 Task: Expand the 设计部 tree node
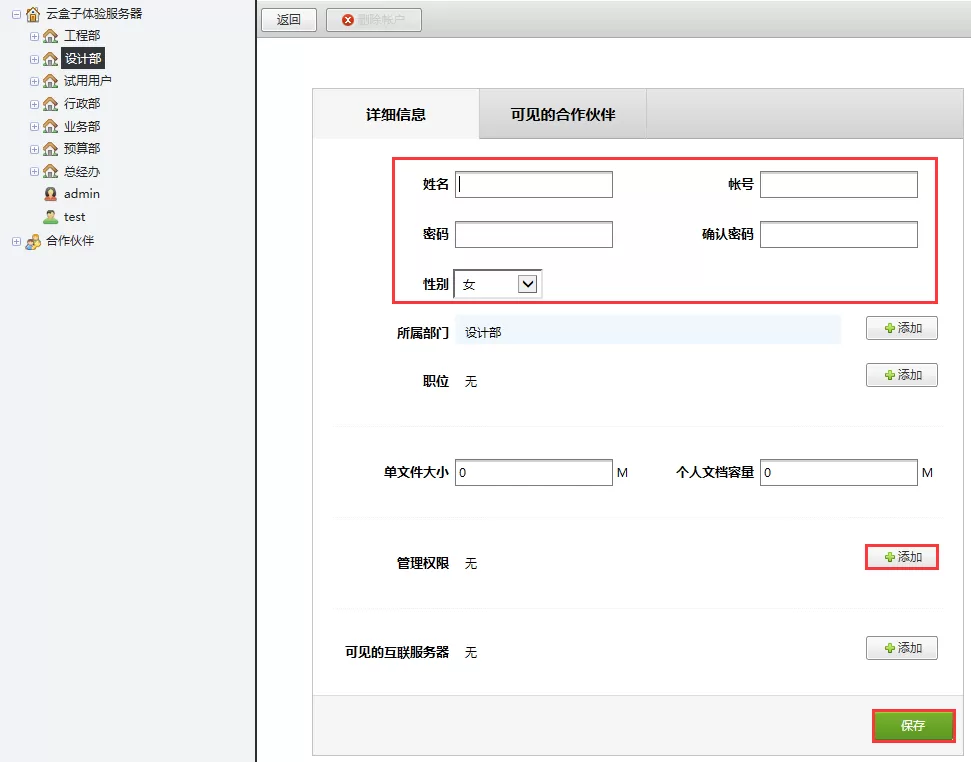click(x=34, y=59)
